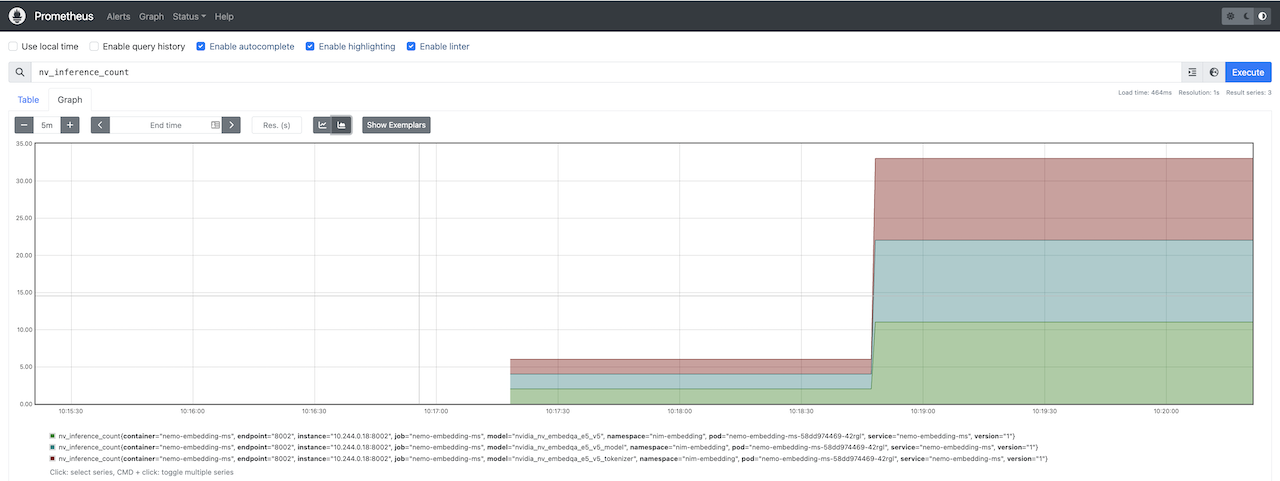This screenshot has width=1280, height=481.
Task: Open the metrics explorer globe icon
Action: coord(1214,72)
